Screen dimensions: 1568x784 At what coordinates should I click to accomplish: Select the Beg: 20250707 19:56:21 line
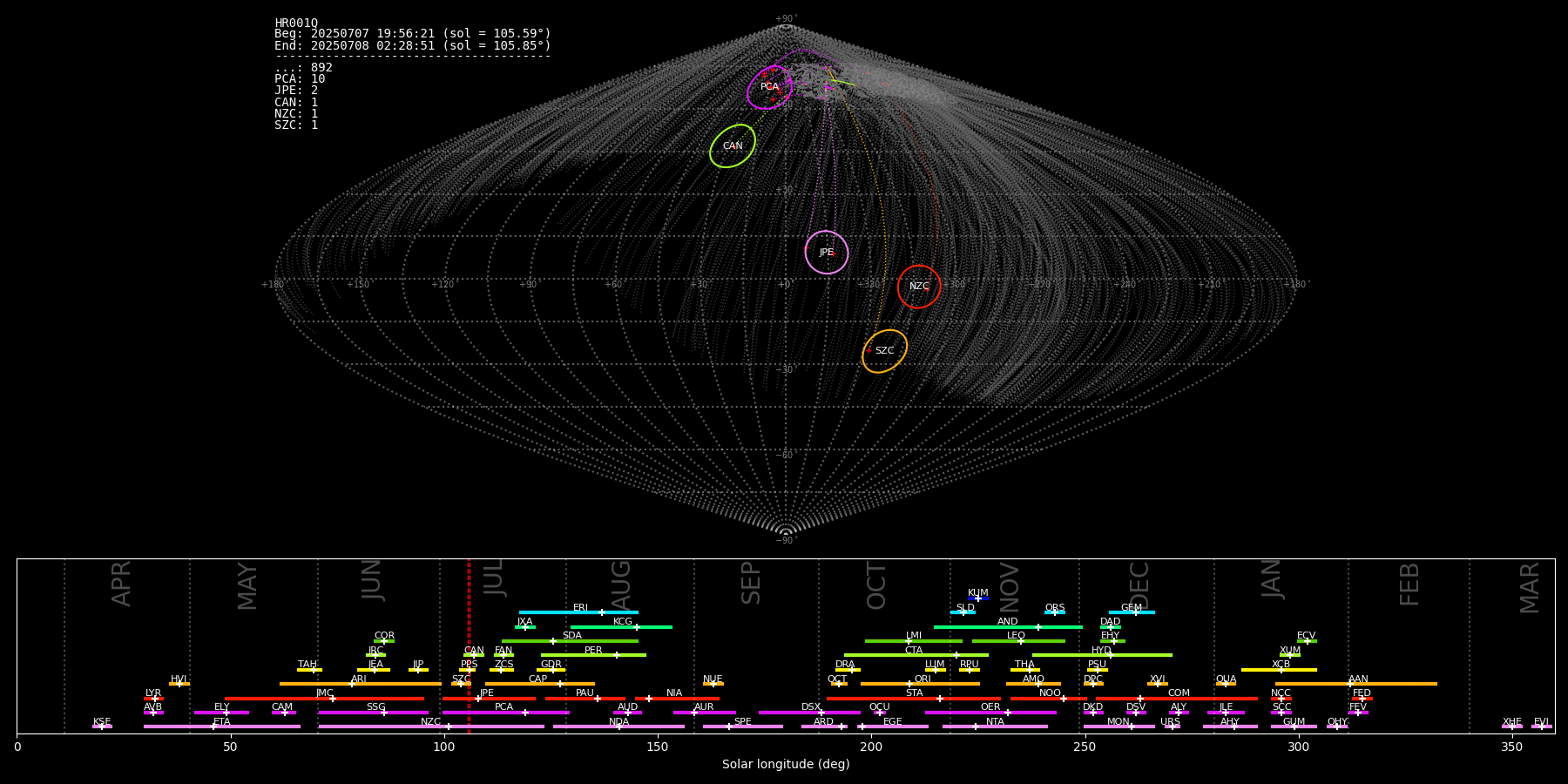tap(413, 34)
